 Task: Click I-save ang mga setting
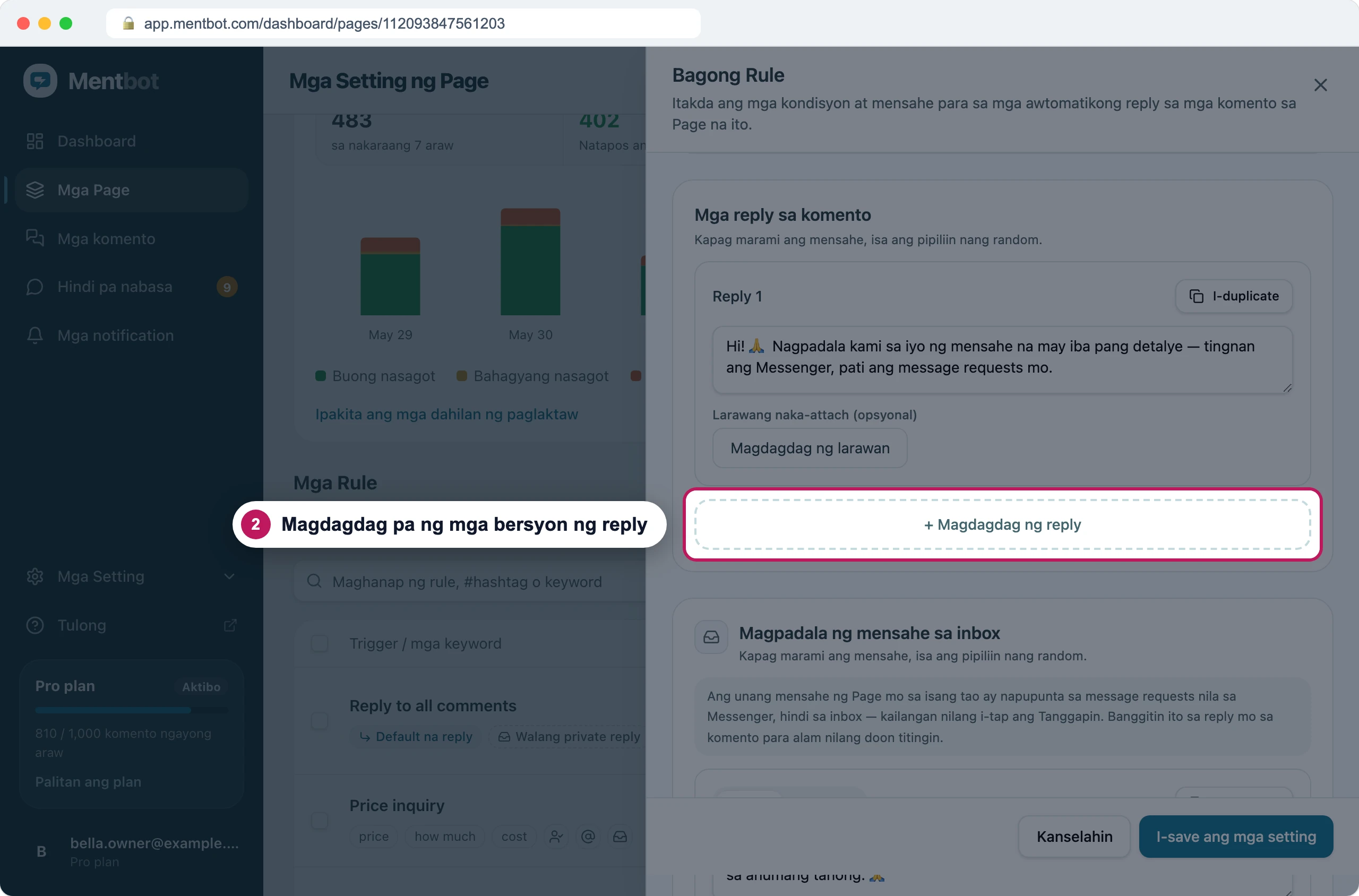pos(1235,837)
